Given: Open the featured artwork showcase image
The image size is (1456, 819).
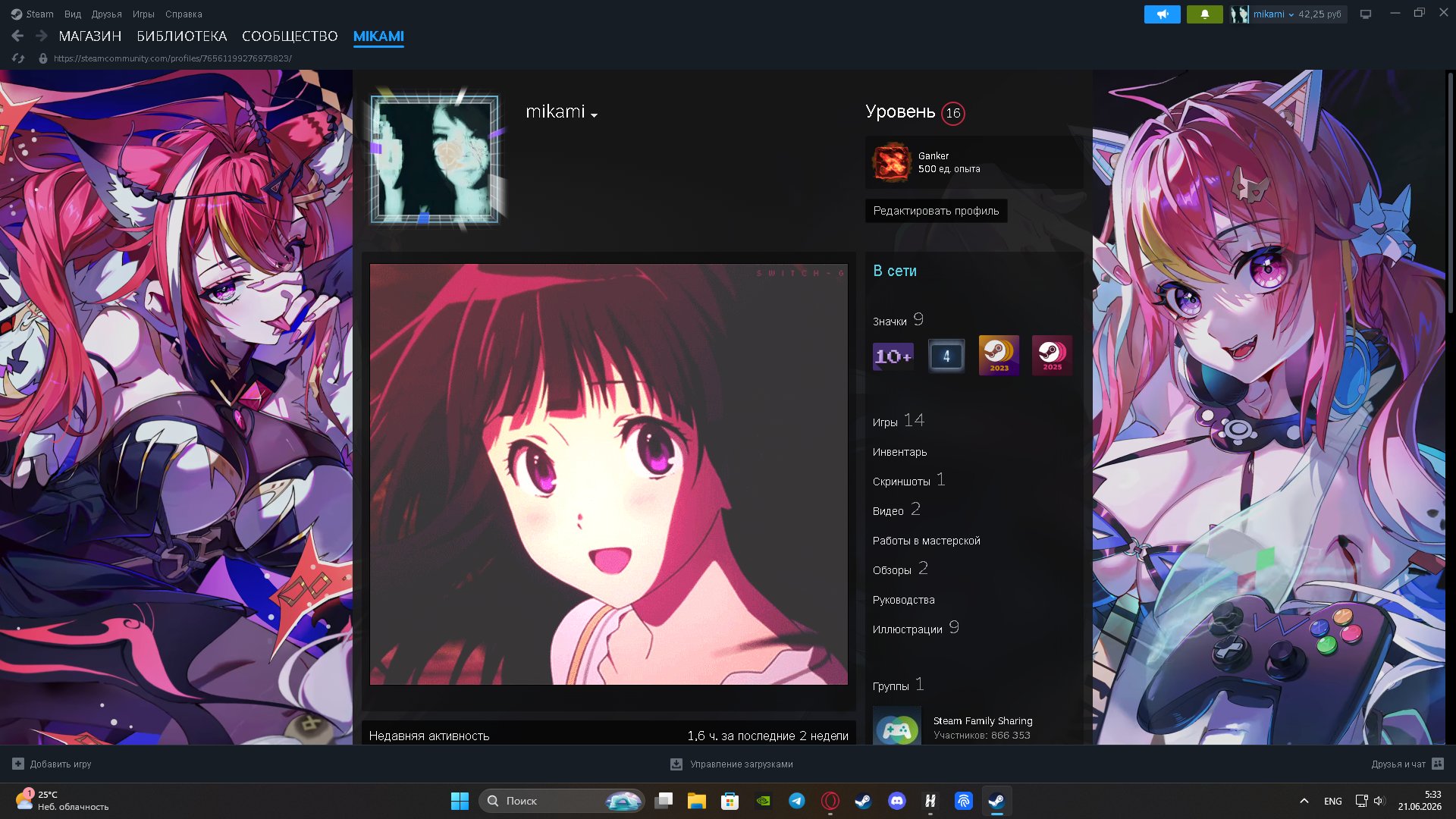Looking at the screenshot, I should [x=608, y=474].
